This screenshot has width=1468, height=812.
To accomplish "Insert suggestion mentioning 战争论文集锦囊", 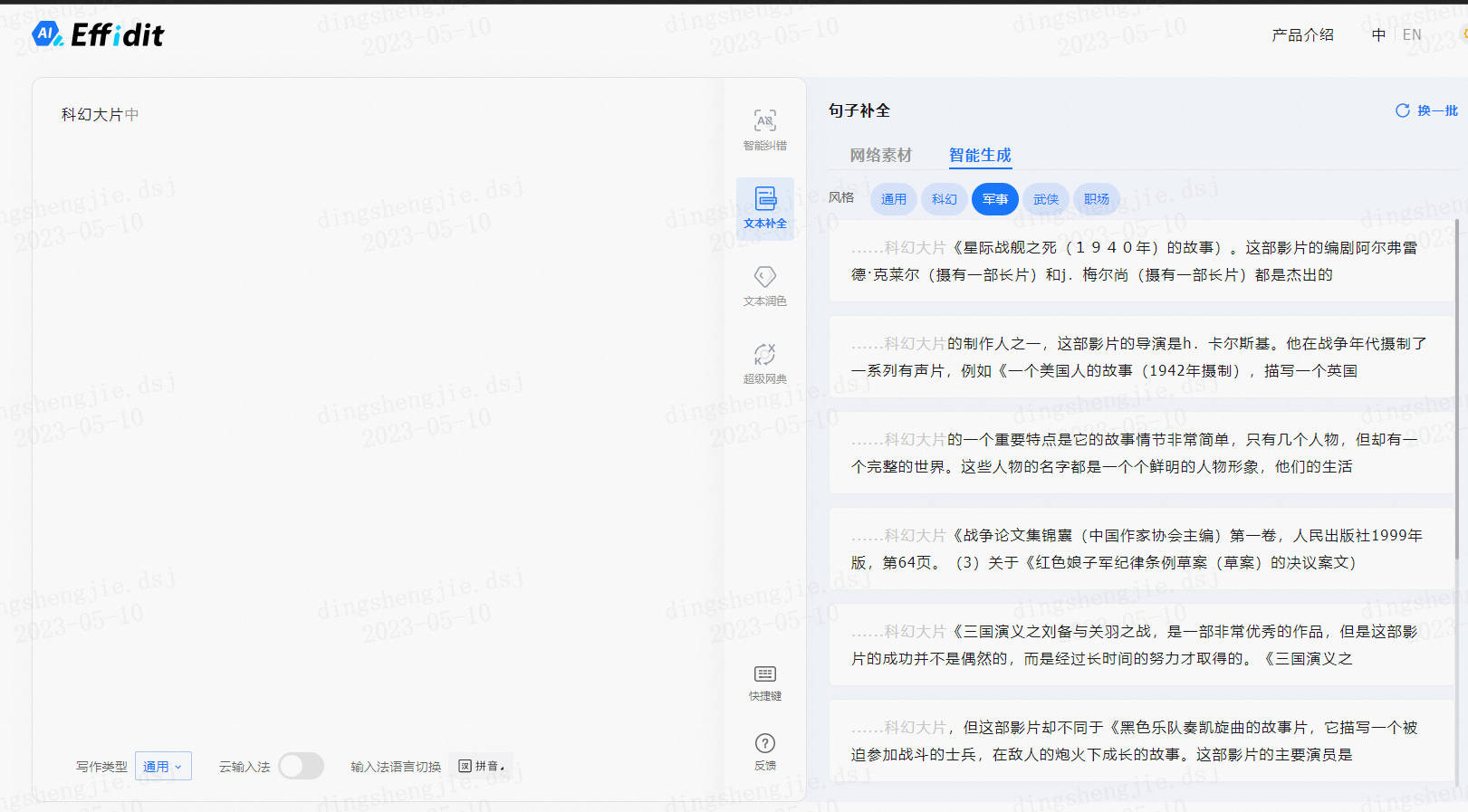I will click(x=1141, y=549).
